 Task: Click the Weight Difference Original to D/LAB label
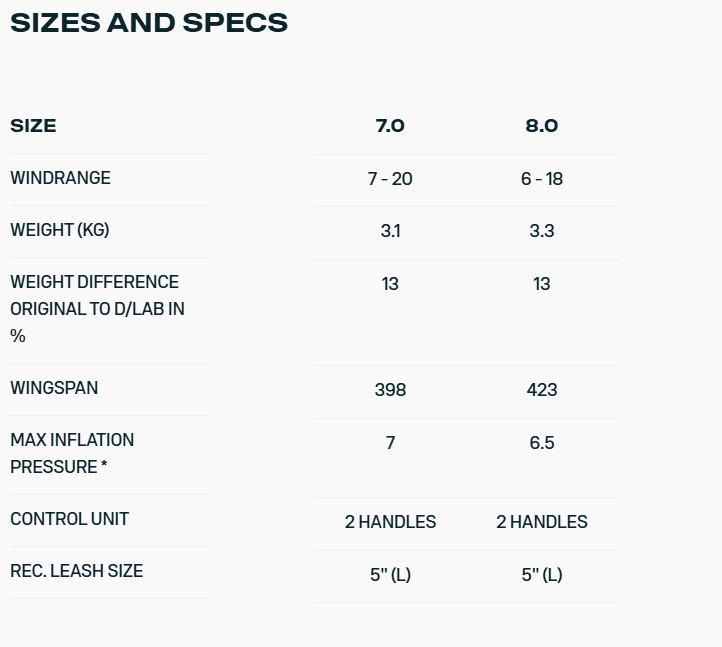(97, 309)
